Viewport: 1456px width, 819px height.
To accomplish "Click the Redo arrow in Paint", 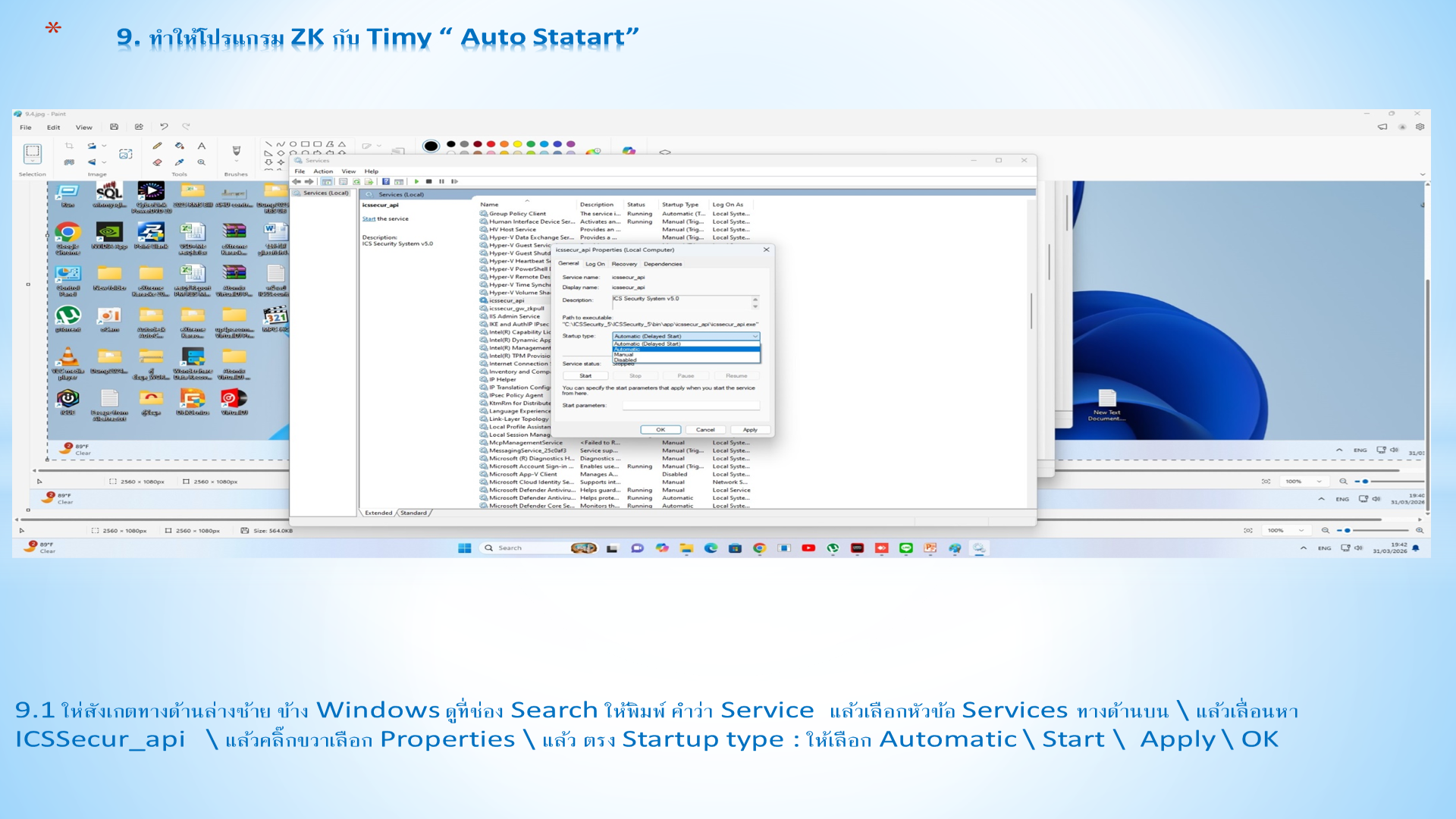I will pyautogui.click(x=186, y=127).
